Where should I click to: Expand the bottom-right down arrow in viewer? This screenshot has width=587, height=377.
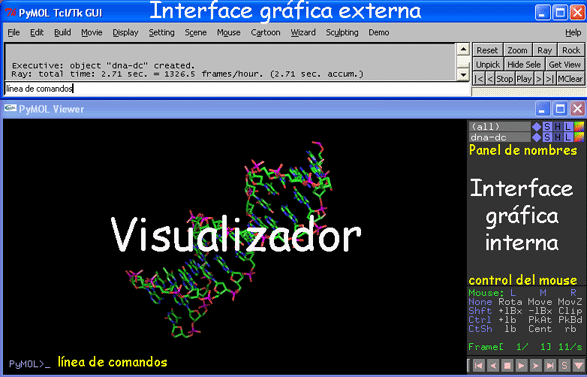pos(578,365)
